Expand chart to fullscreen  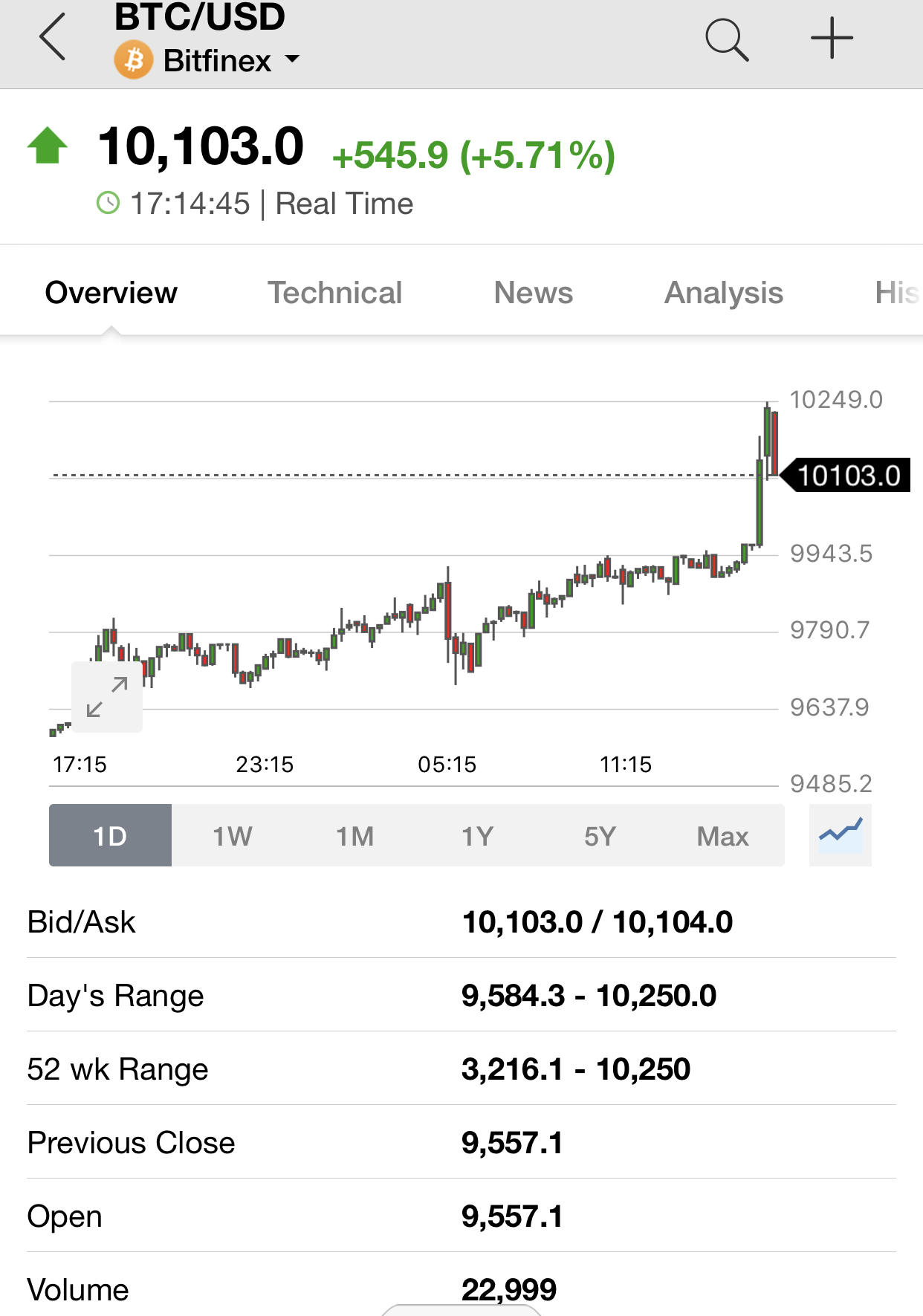tap(107, 696)
